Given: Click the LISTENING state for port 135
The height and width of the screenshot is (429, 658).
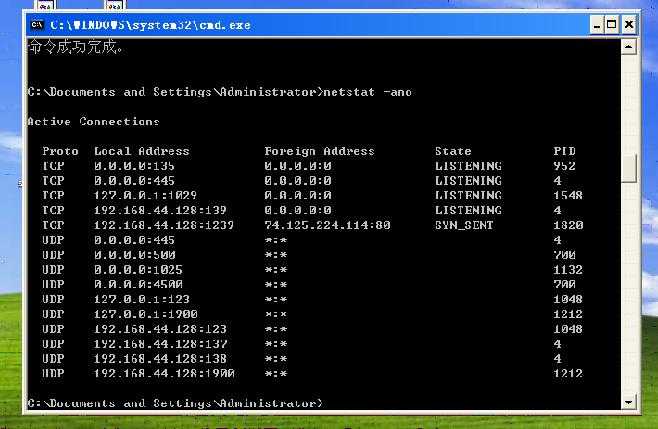Looking at the screenshot, I should coord(468,166).
